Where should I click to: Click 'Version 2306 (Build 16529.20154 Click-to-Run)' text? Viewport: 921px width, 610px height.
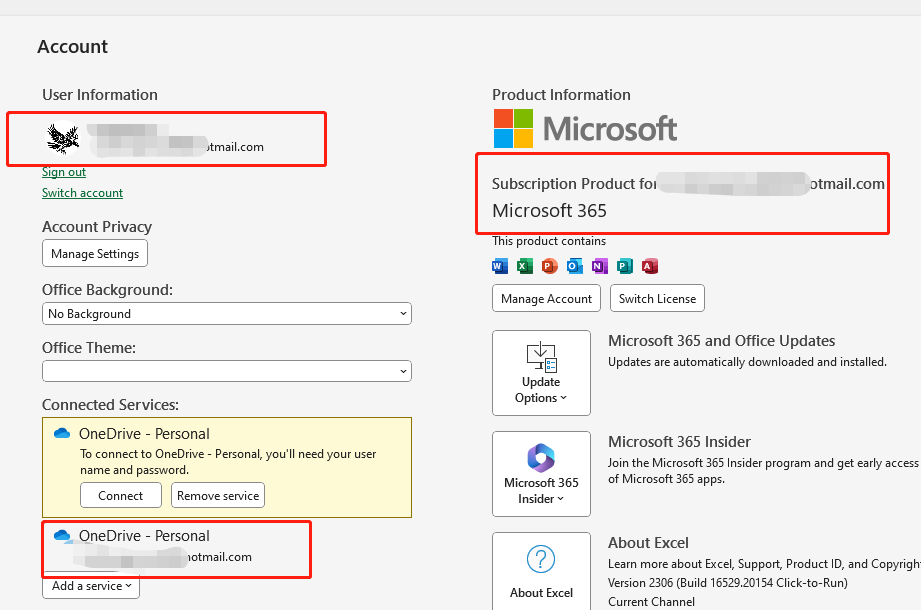click(728, 582)
